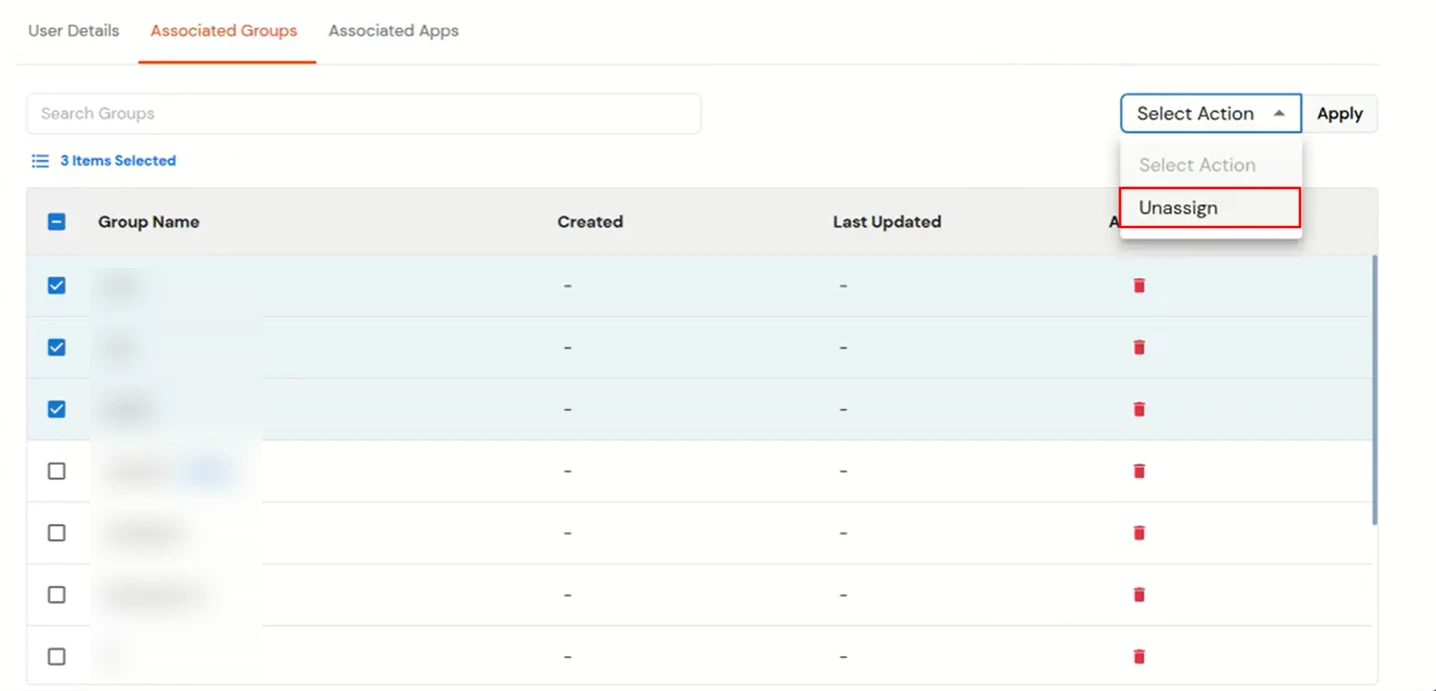The image size is (1436, 691).
Task: Uncheck the third selected group checkbox
Action: (57, 410)
